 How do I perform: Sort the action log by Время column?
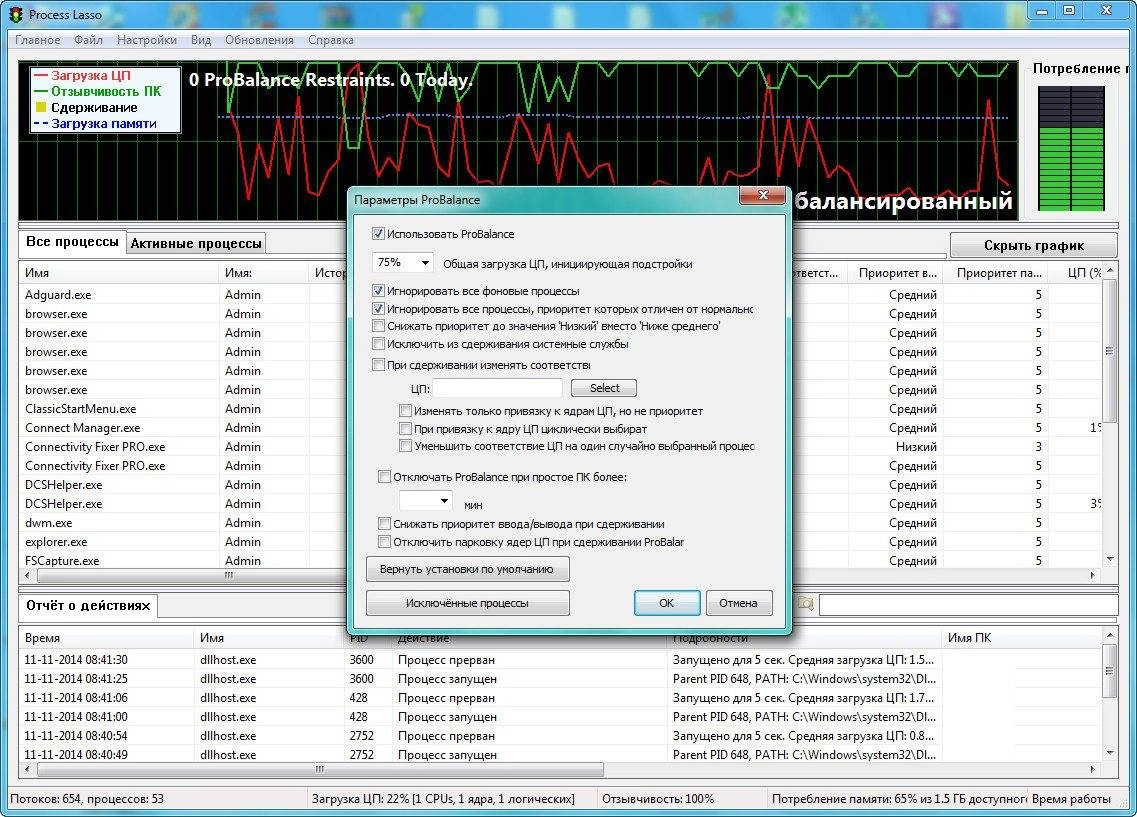coord(107,638)
